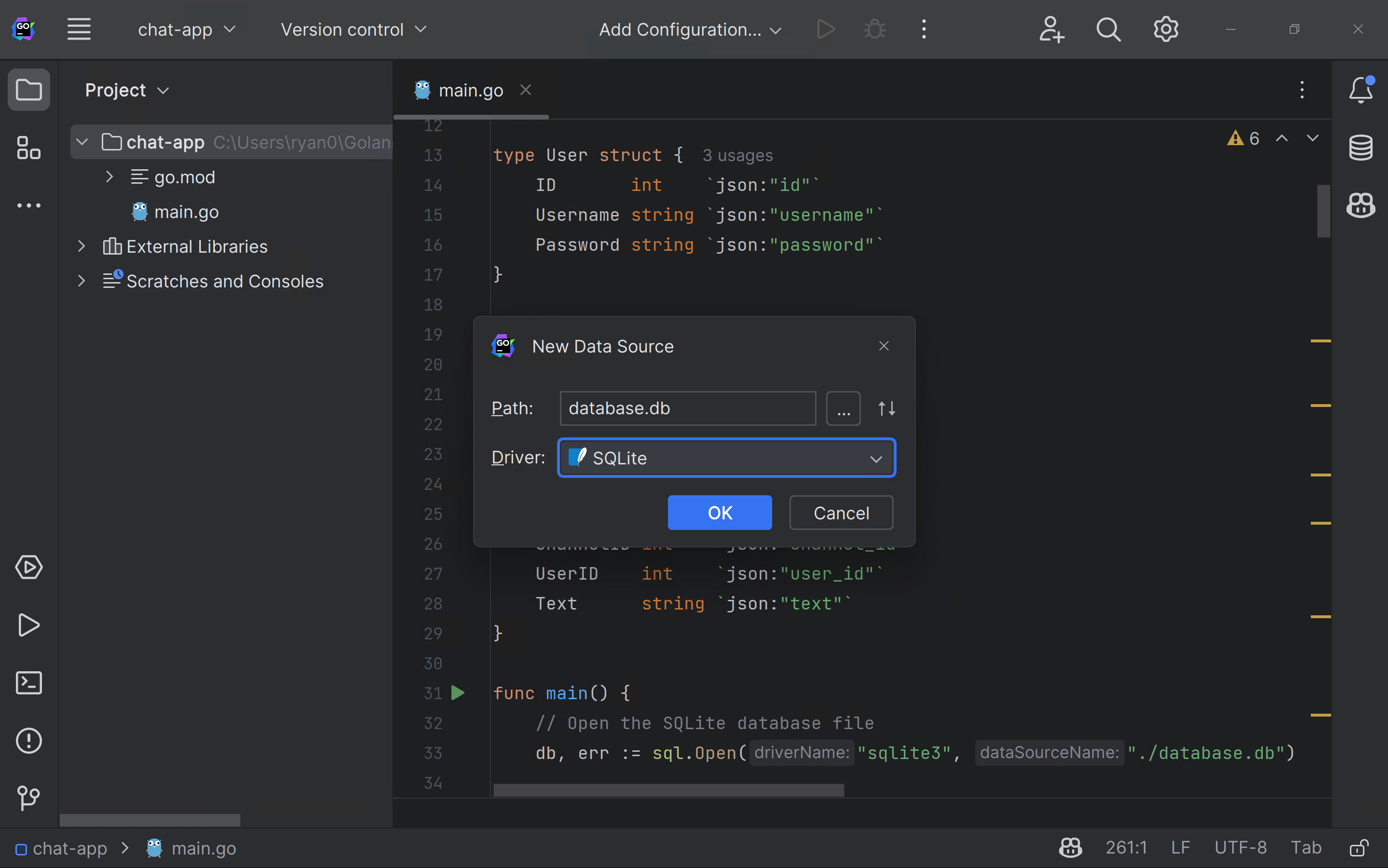This screenshot has width=1388, height=868.
Task: Open the Database tool window
Action: click(x=1361, y=148)
